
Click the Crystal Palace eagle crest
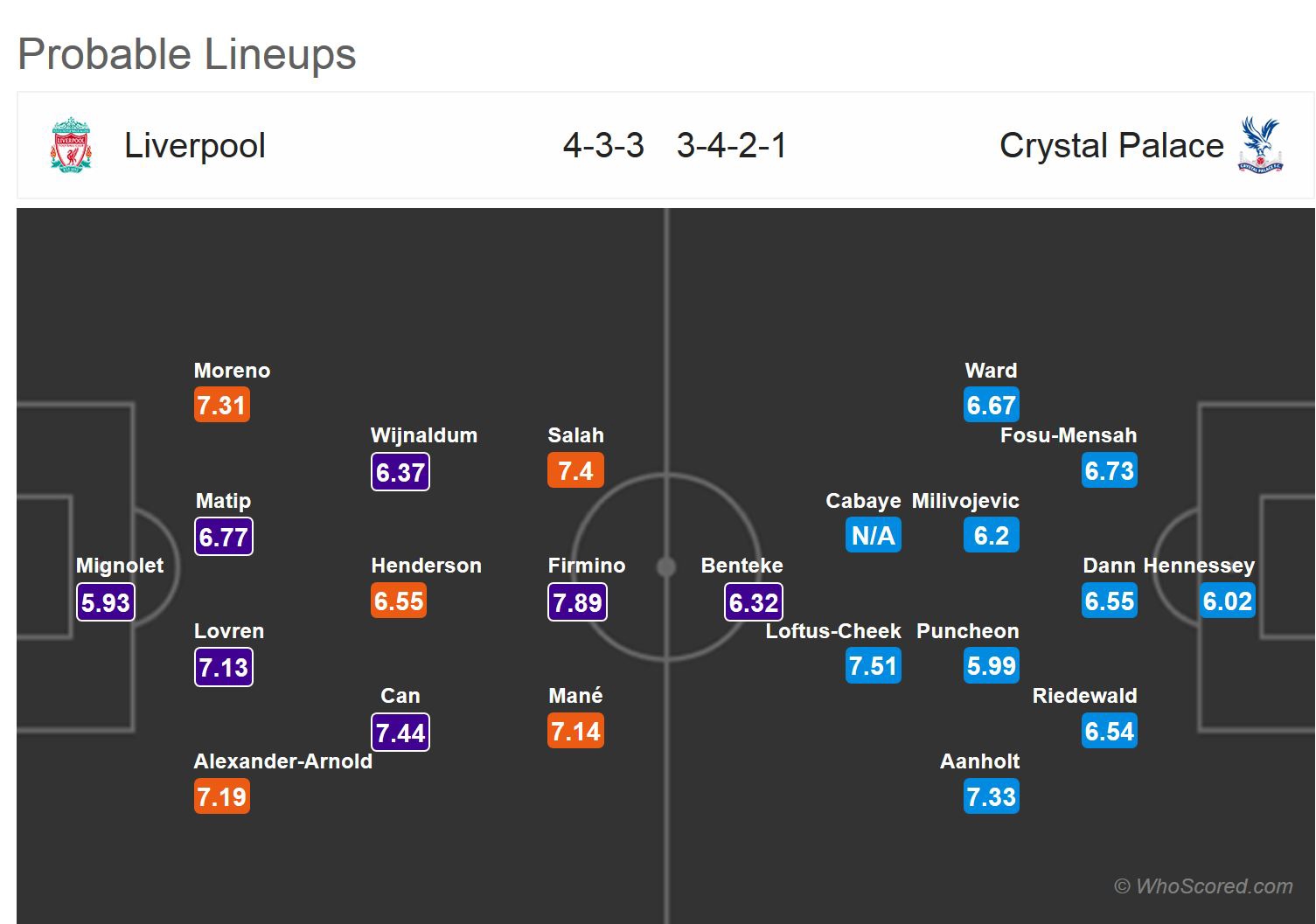coord(1260,145)
